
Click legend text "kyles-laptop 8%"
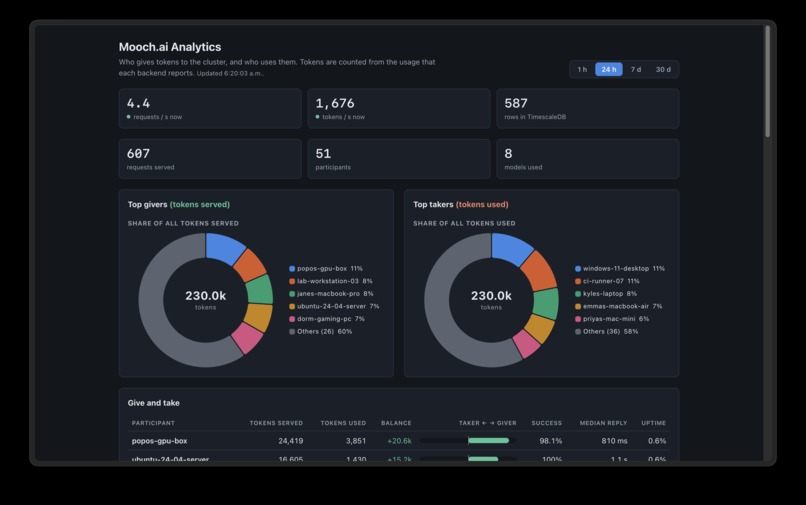(x=610, y=294)
